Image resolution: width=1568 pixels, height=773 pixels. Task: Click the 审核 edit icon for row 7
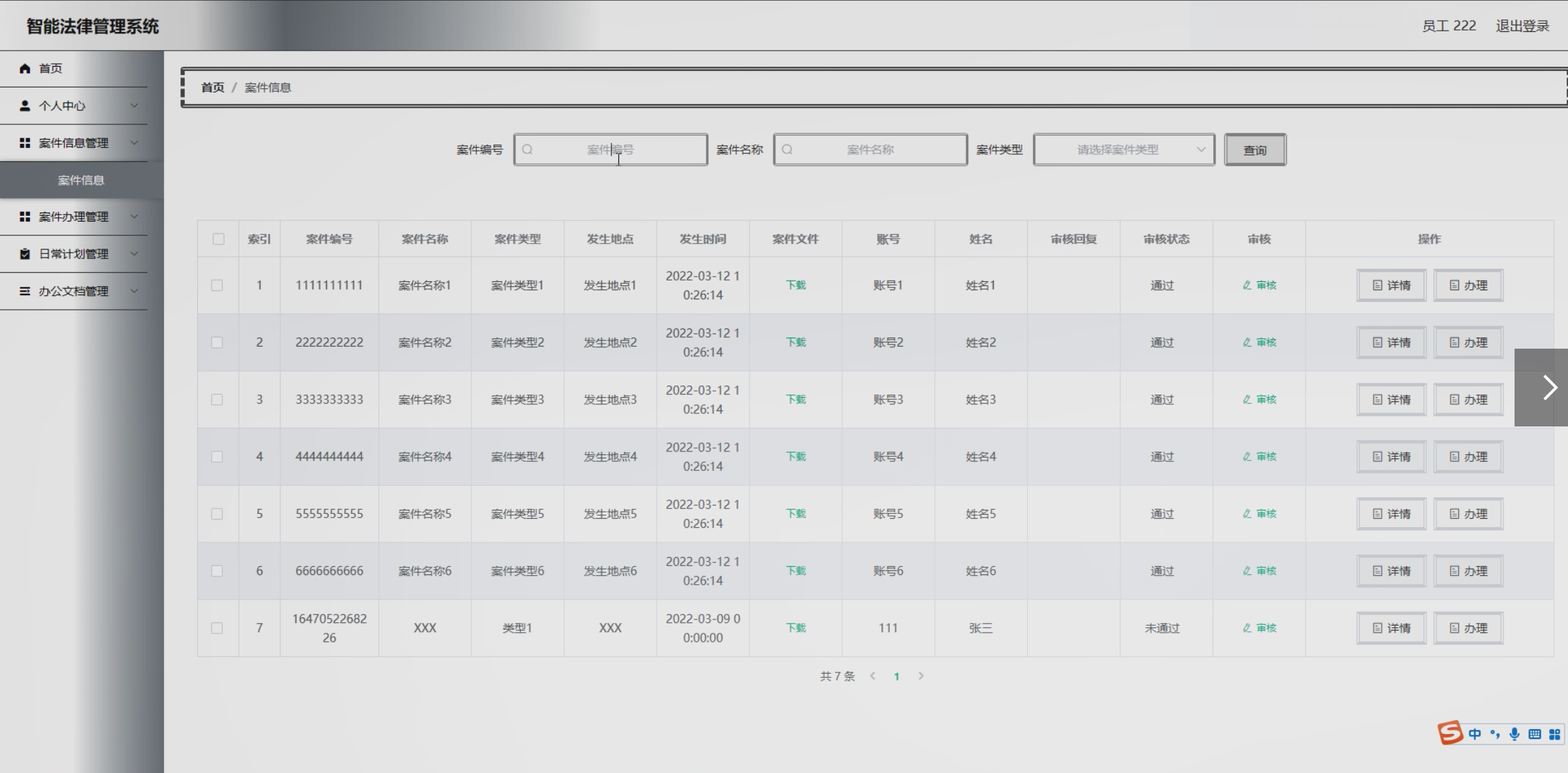1247,628
